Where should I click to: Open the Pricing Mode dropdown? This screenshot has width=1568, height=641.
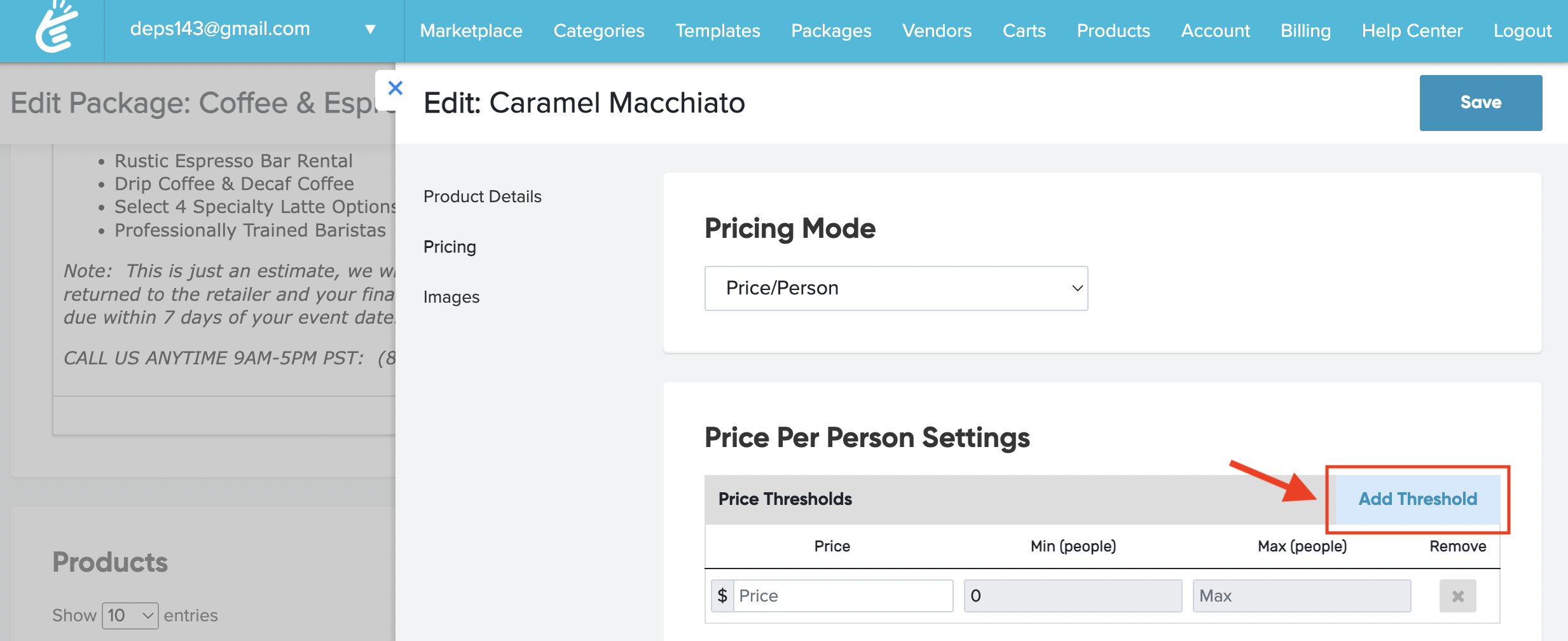(x=896, y=288)
